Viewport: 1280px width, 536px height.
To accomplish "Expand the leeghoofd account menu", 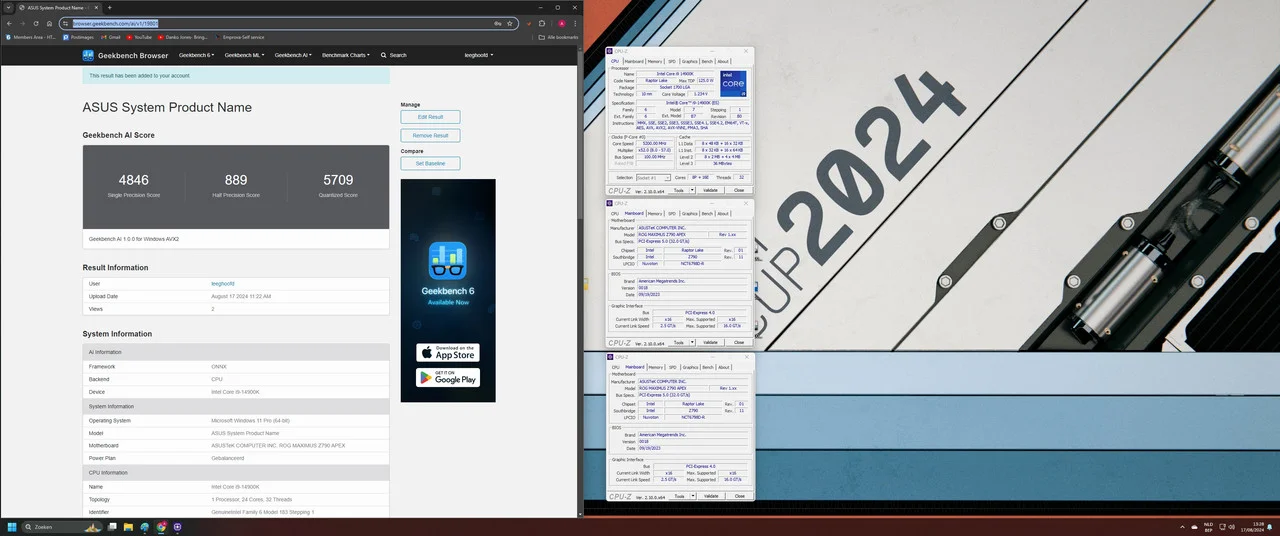I will [481, 55].
